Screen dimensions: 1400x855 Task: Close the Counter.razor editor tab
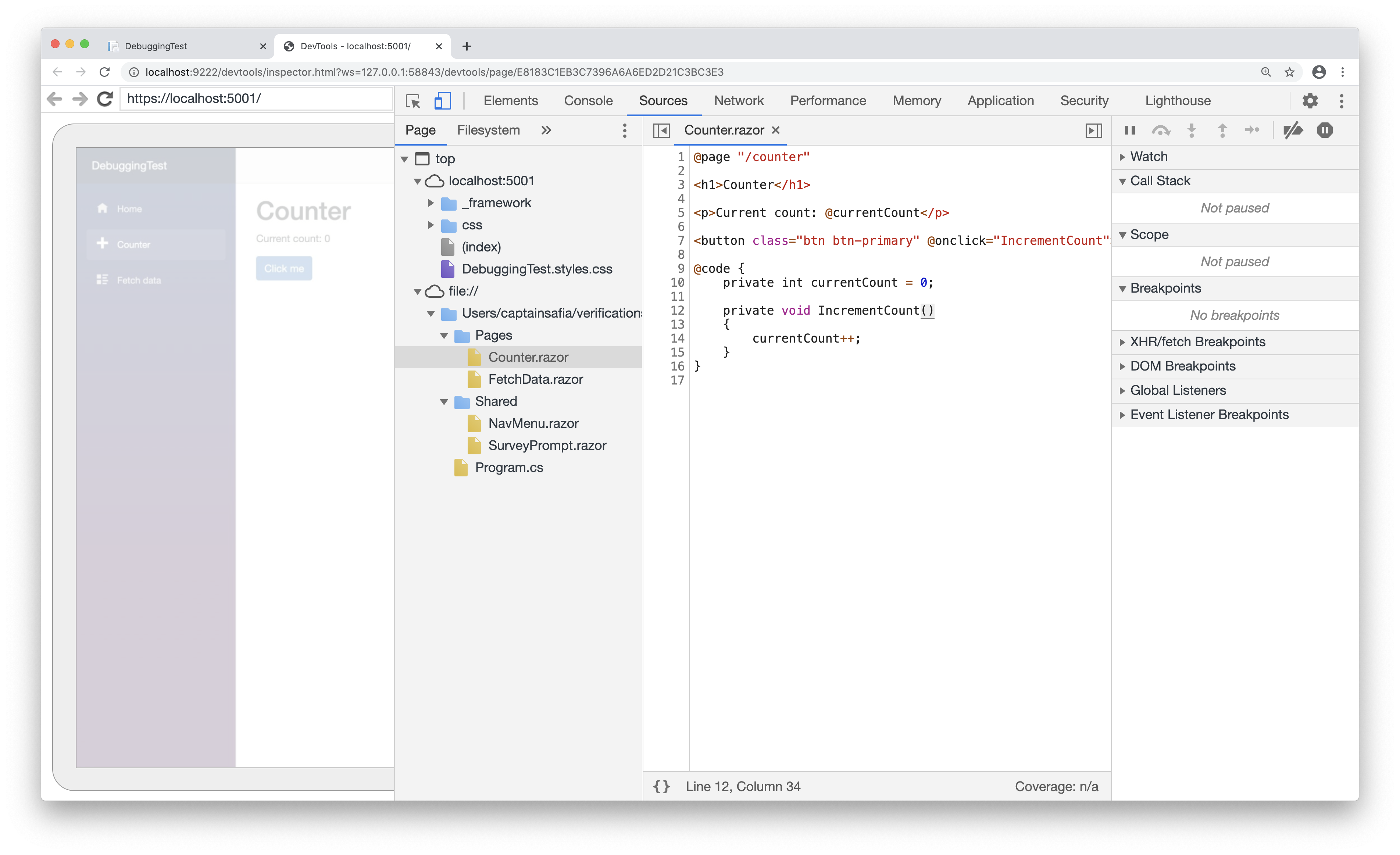tap(776, 130)
